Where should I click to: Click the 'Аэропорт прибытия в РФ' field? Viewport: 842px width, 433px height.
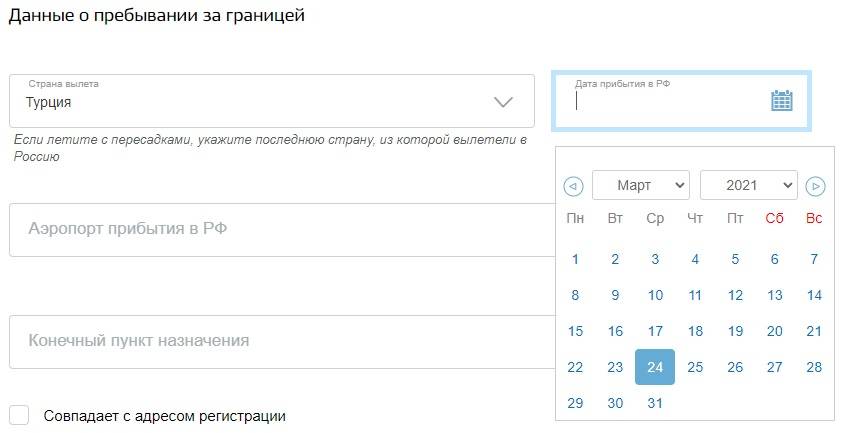pyautogui.click(x=280, y=229)
